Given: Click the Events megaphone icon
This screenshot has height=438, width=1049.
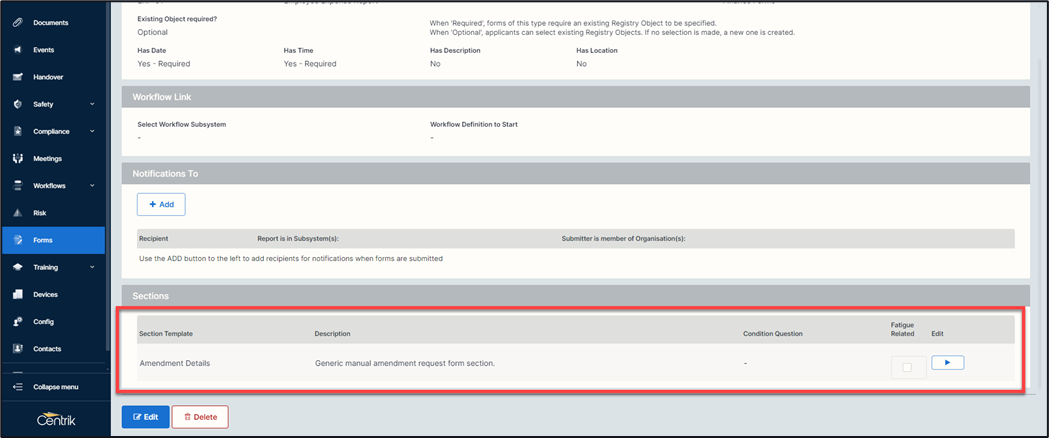Looking at the screenshot, I should [19, 50].
